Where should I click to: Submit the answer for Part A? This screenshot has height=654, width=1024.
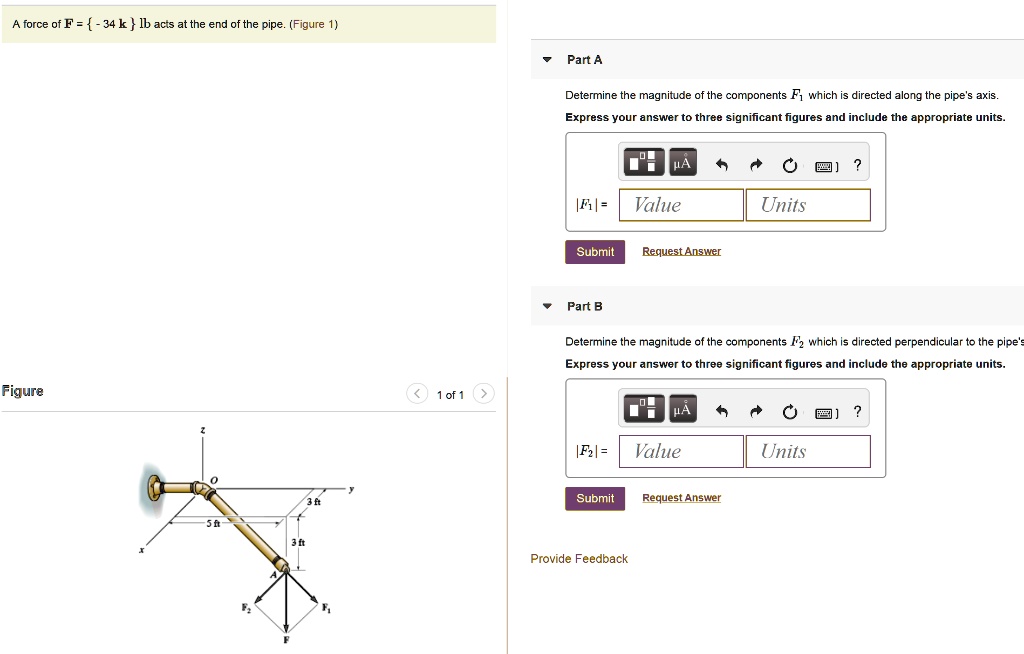coord(594,251)
